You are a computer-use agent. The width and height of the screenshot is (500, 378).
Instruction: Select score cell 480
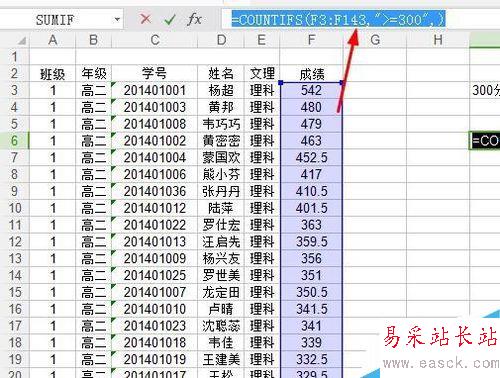coord(311,107)
